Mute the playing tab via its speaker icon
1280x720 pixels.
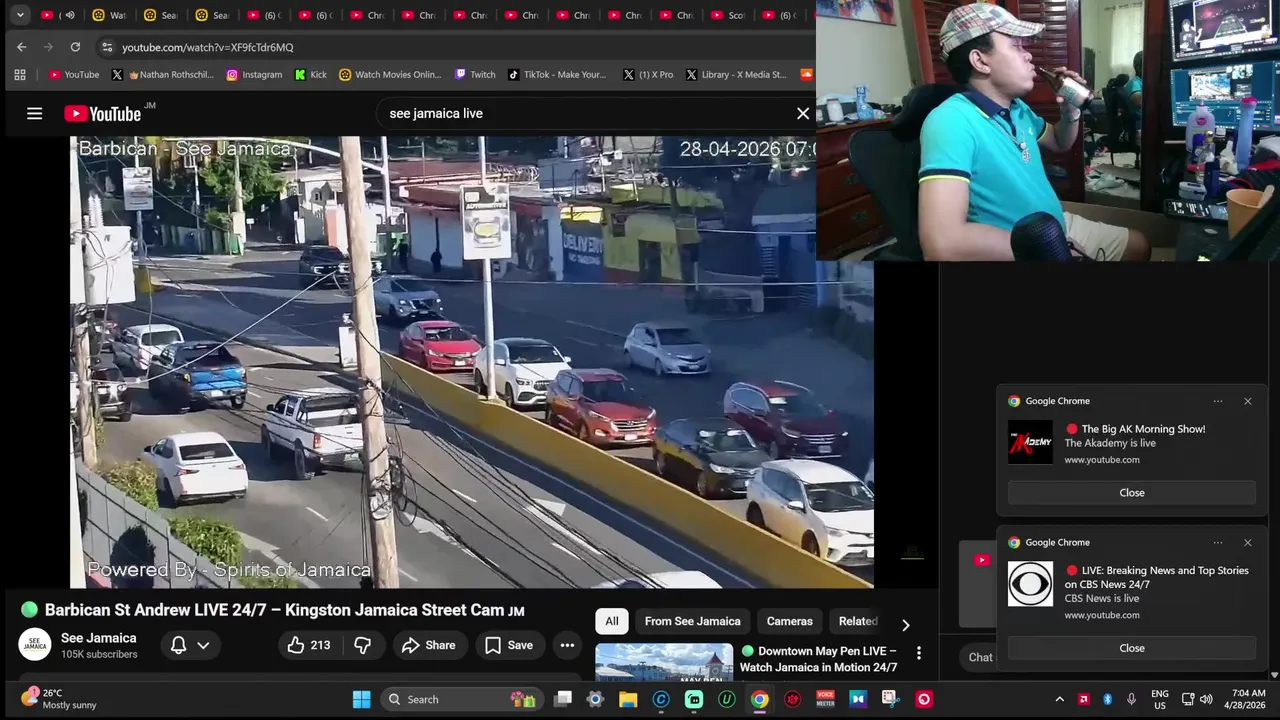point(70,15)
